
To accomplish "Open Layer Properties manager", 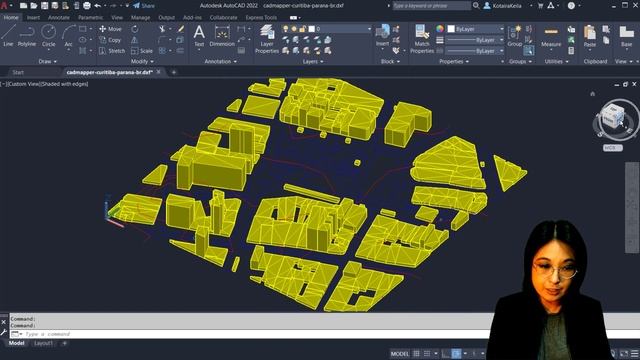I will 267,39.
